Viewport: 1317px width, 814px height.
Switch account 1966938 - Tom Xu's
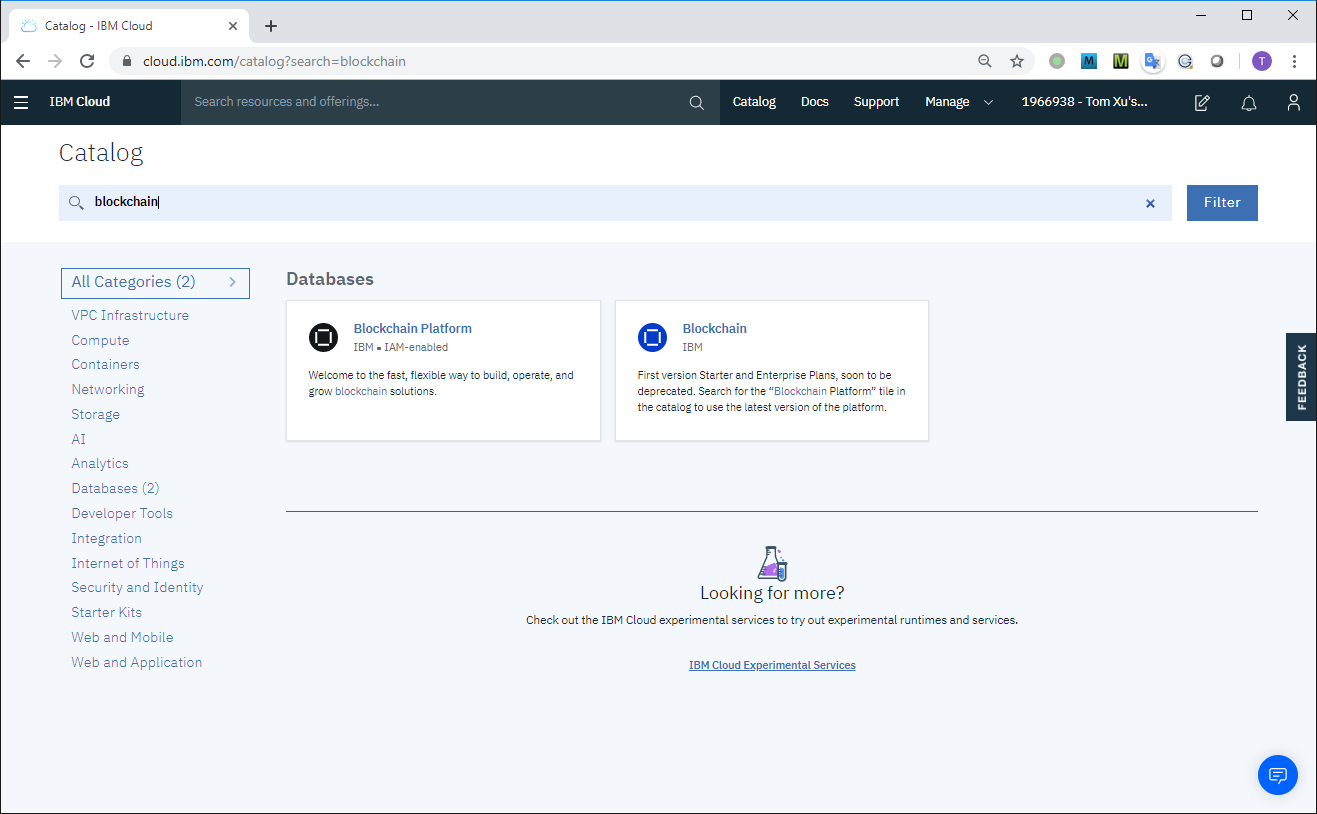(x=1084, y=102)
